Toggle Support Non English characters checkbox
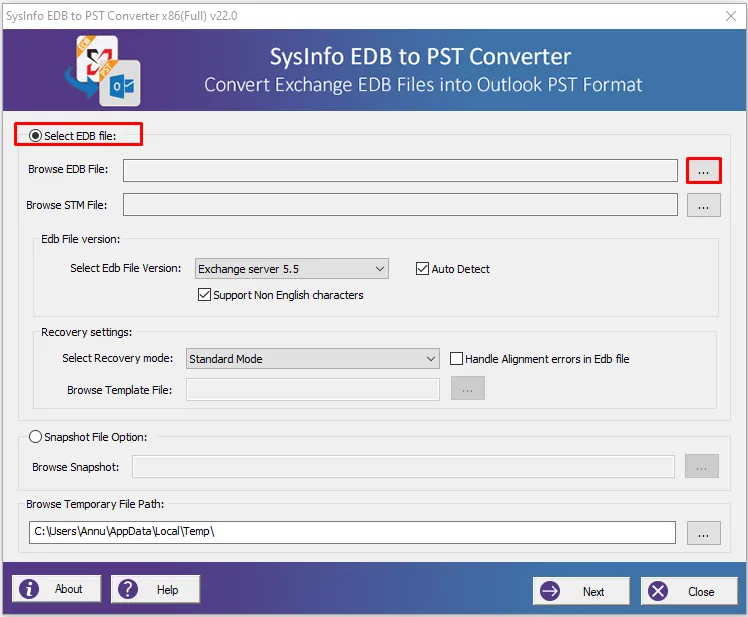This screenshot has width=748, height=617. click(x=204, y=294)
